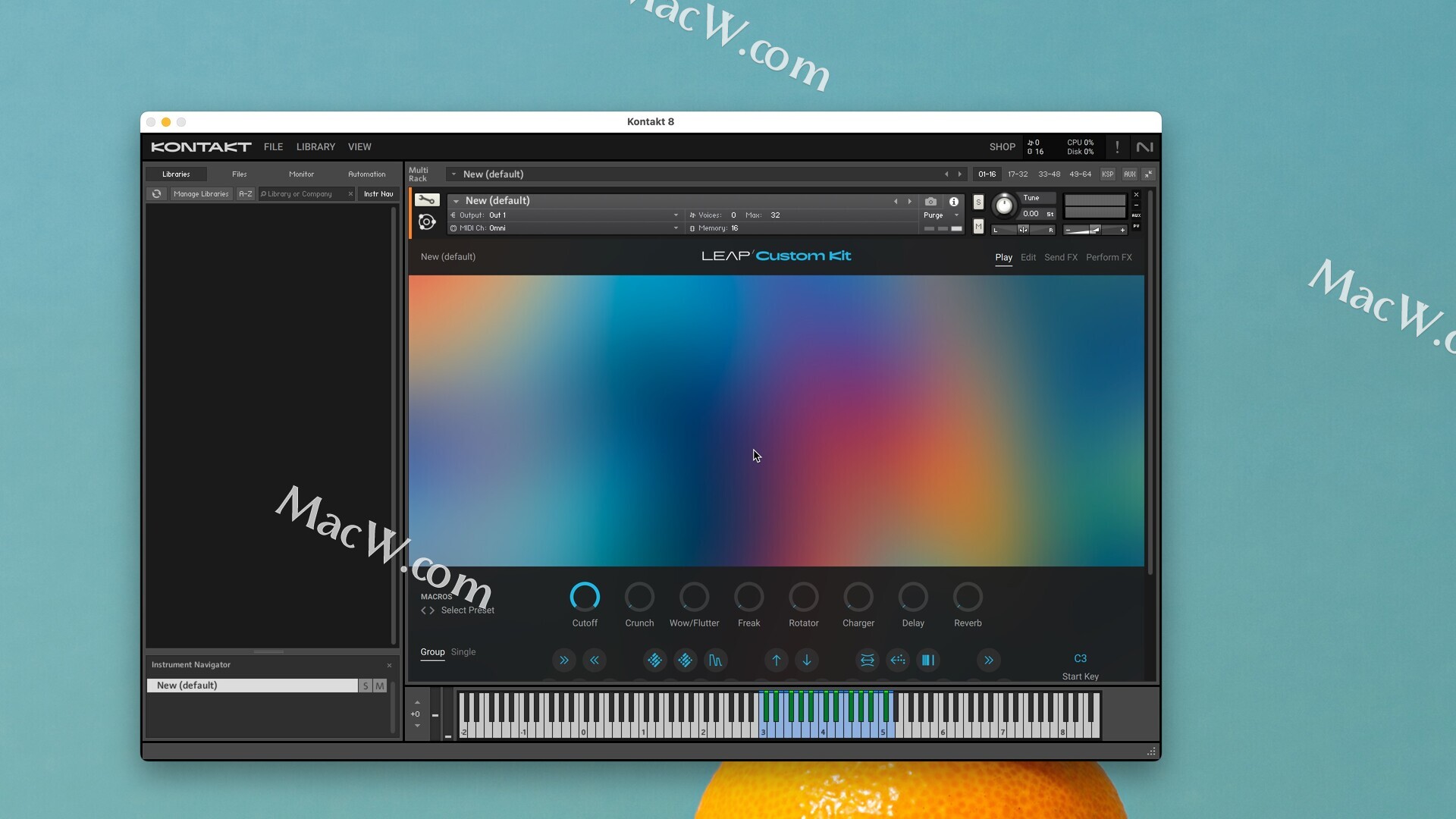The width and height of the screenshot is (1456, 819).
Task: Switch to the Files tab
Action: click(x=240, y=174)
